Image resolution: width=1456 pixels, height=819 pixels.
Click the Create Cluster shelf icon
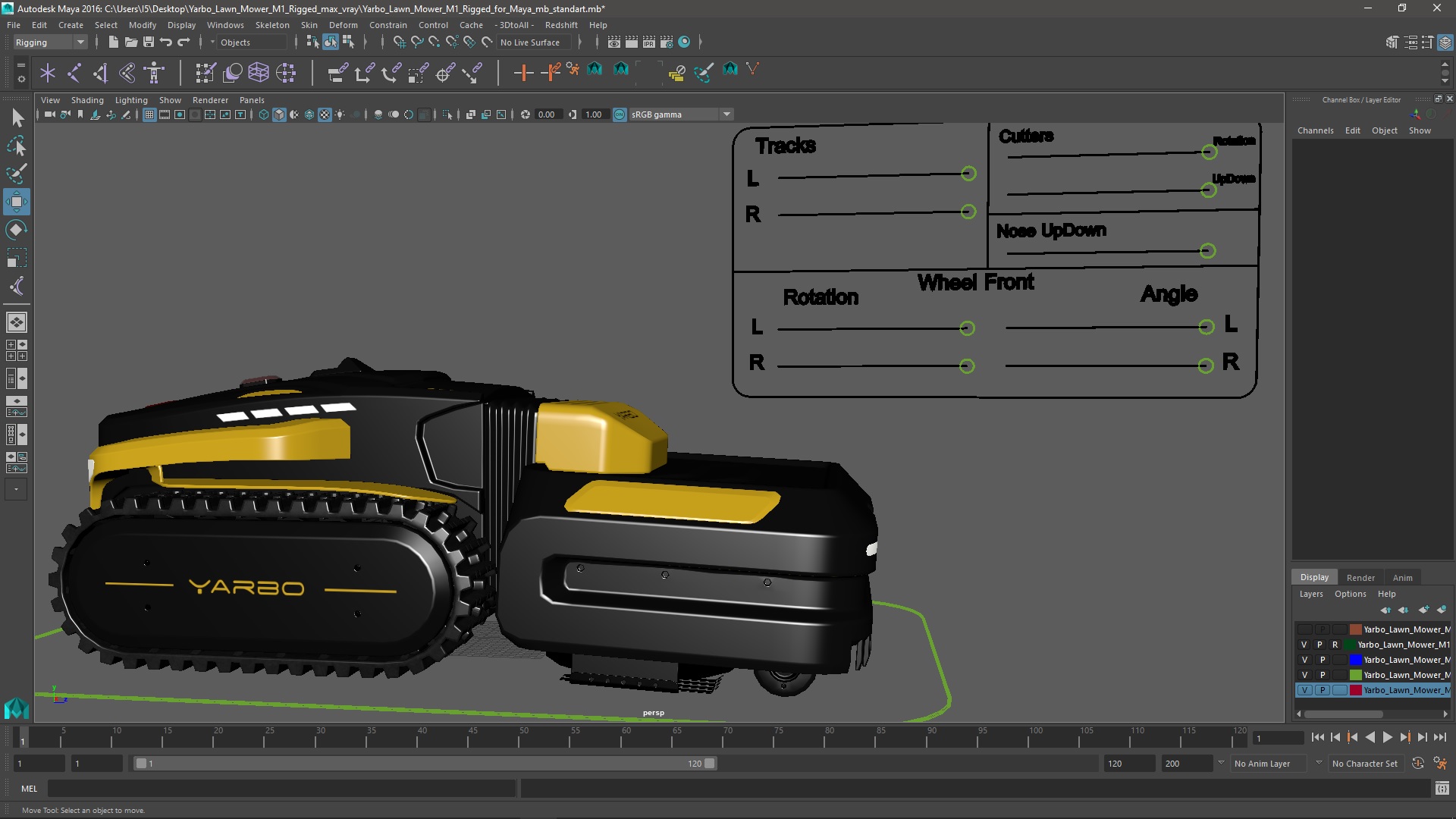pyautogui.click(x=286, y=73)
